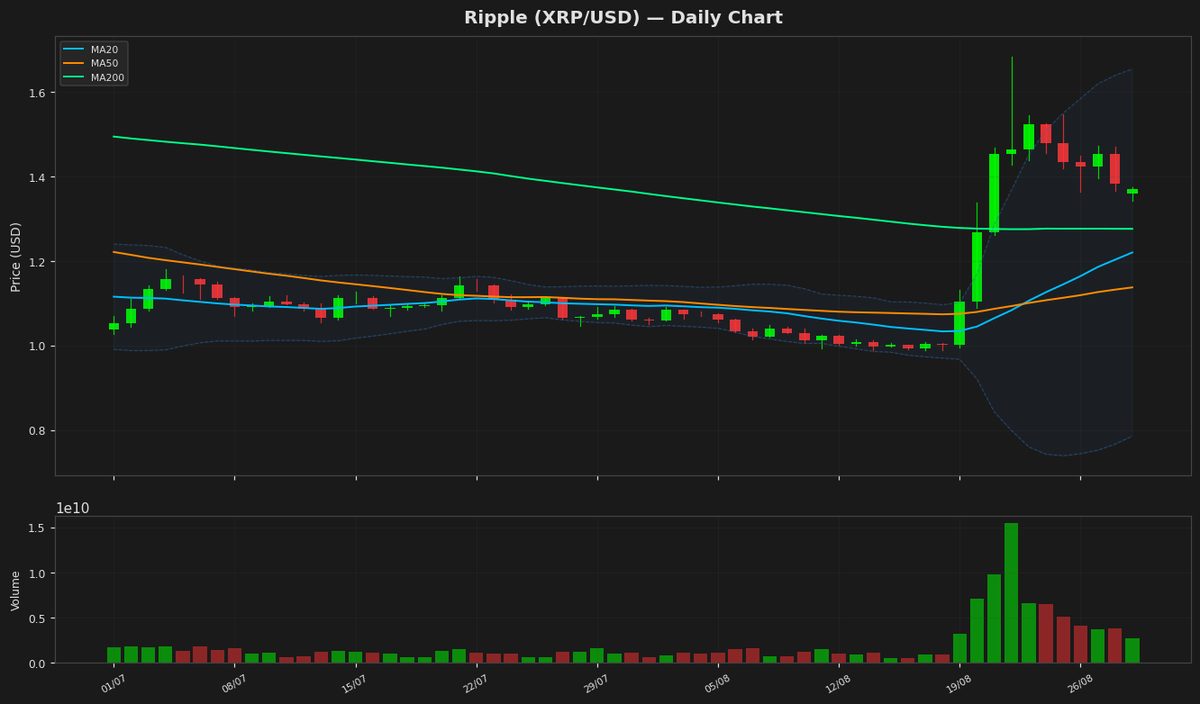
Task: Click the 15/07 date label
Action: point(355,684)
